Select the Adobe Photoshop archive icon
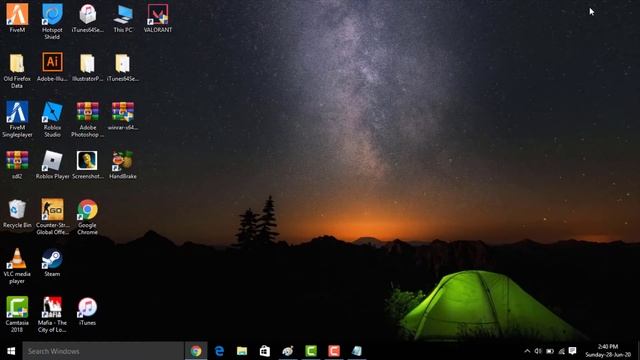640x360 pixels. tap(87, 119)
